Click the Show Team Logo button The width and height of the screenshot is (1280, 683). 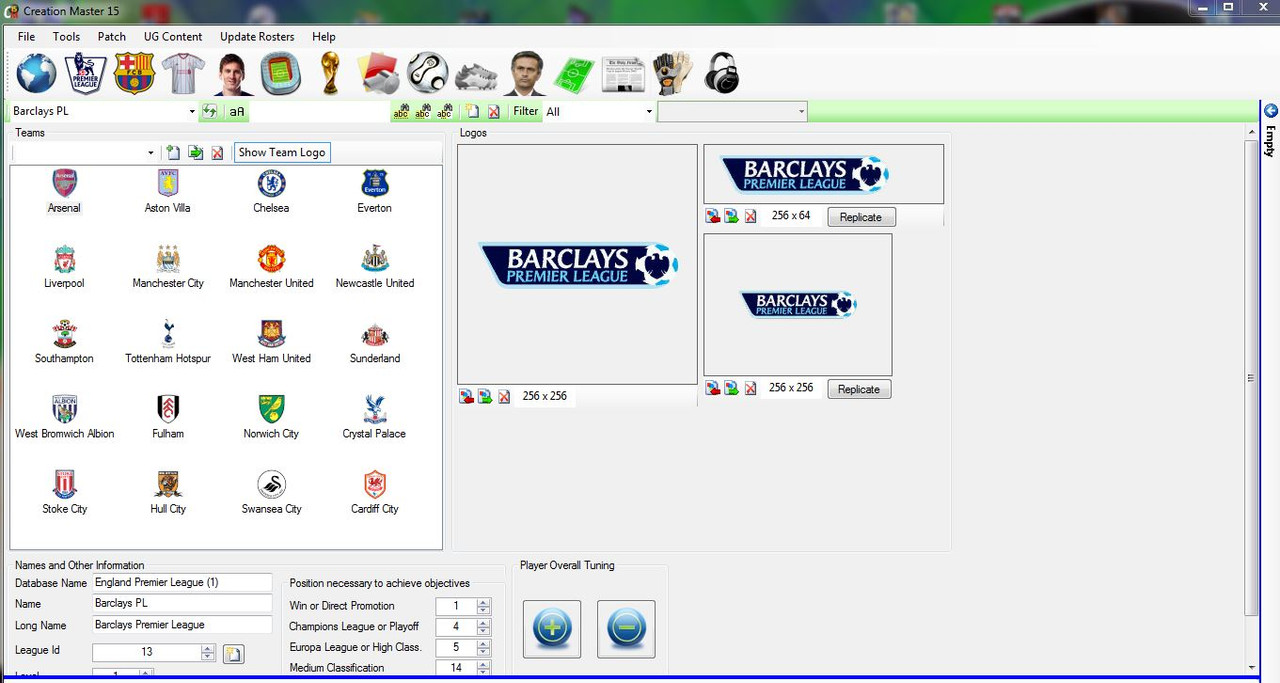coord(282,152)
